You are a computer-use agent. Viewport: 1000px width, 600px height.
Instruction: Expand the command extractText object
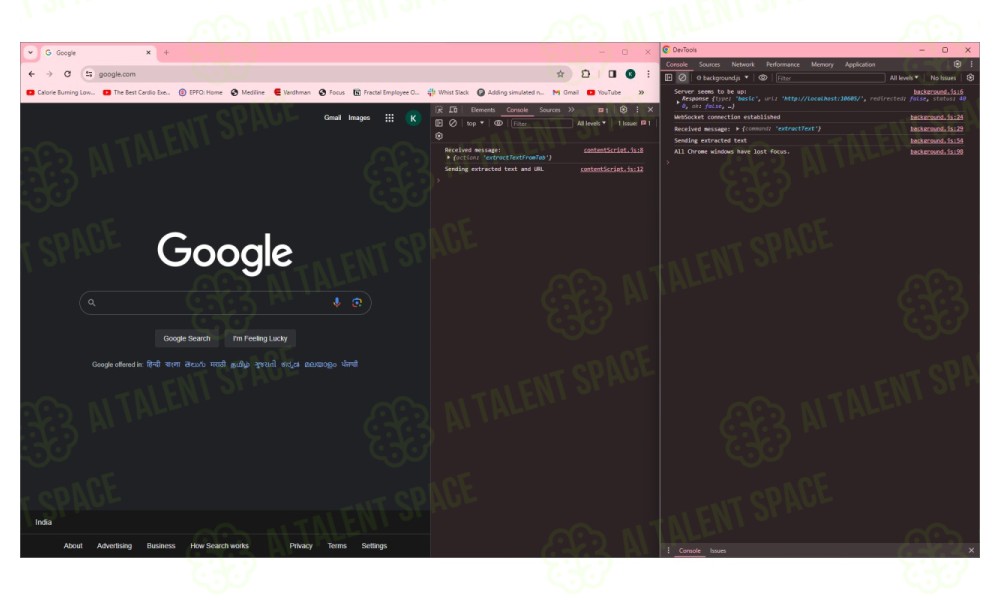[737, 129]
